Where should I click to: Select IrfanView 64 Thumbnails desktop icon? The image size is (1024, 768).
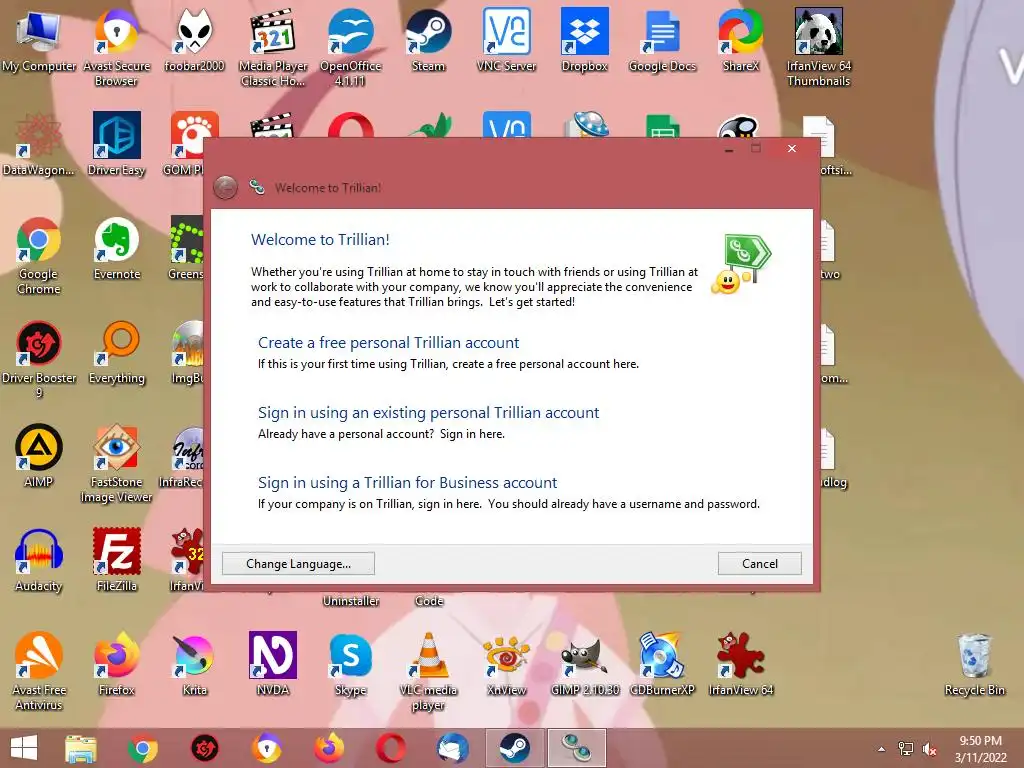818,48
